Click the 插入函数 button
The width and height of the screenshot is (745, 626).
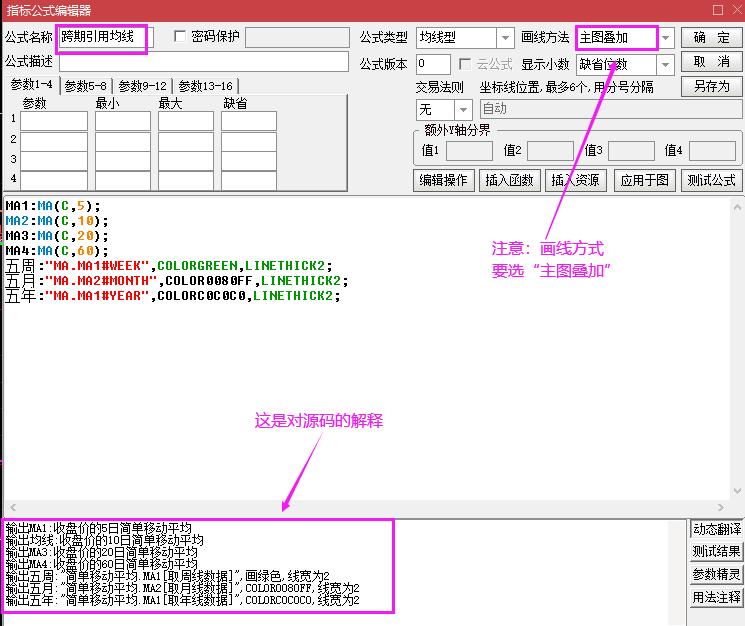(510, 180)
